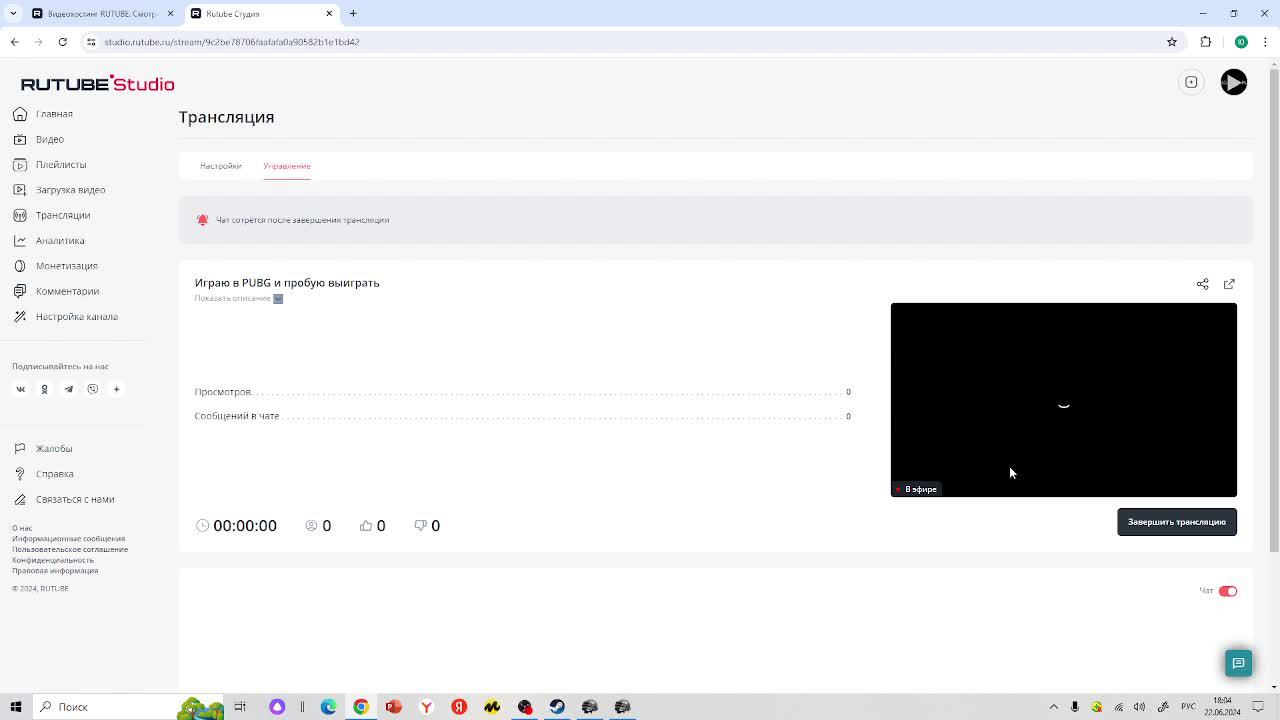Click the viewers count icon
Image resolution: width=1280 pixels, height=720 pixels.
pos(311,526)
